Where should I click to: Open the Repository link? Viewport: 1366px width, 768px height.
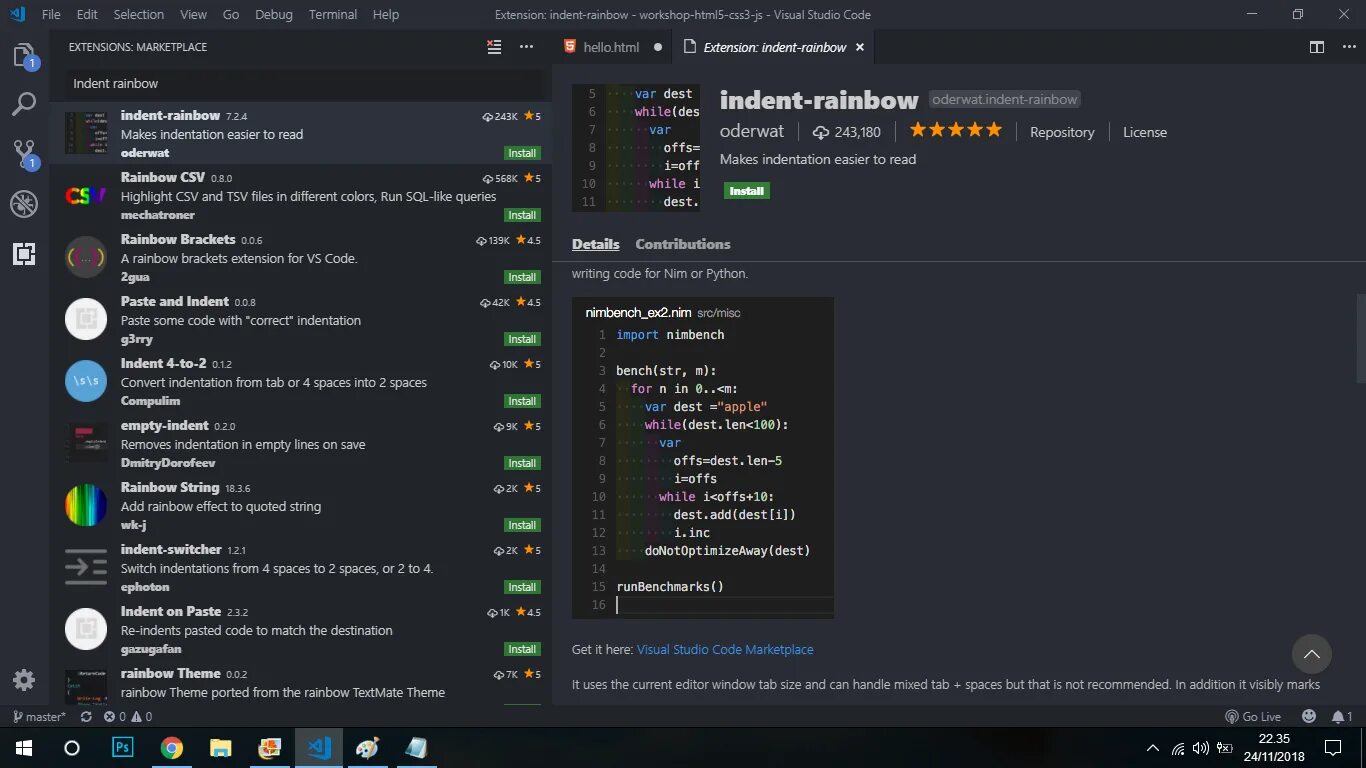tap(1062, 132)
